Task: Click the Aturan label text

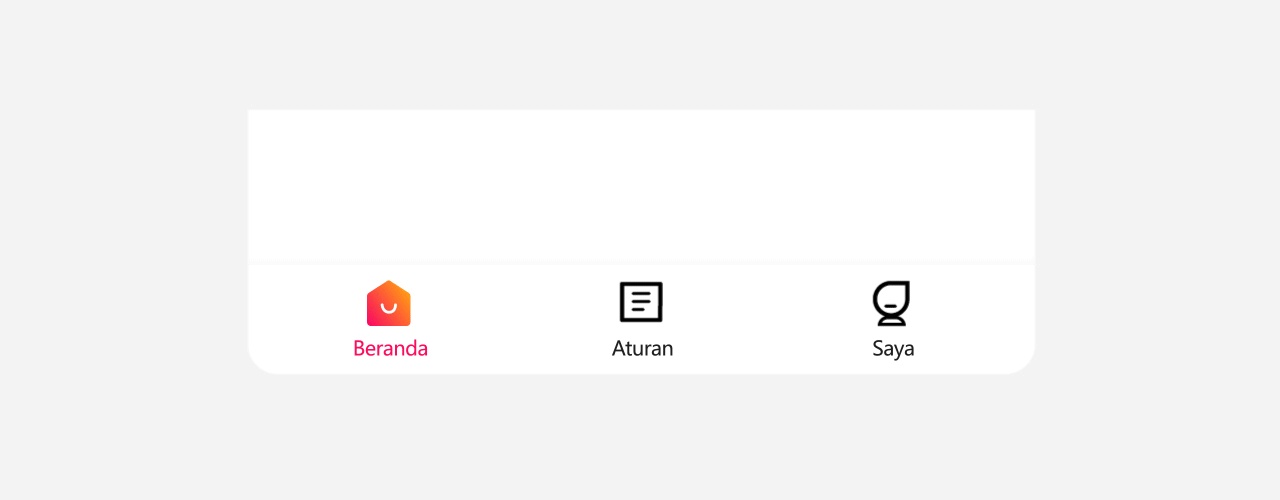Action: tap(642, 348)
